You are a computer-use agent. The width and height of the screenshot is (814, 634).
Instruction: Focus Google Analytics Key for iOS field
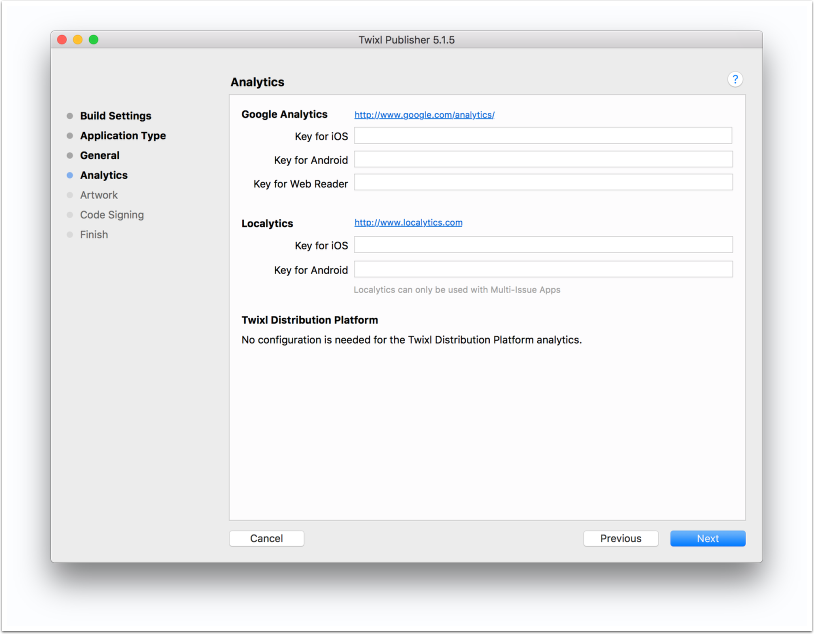pos(543,136)
